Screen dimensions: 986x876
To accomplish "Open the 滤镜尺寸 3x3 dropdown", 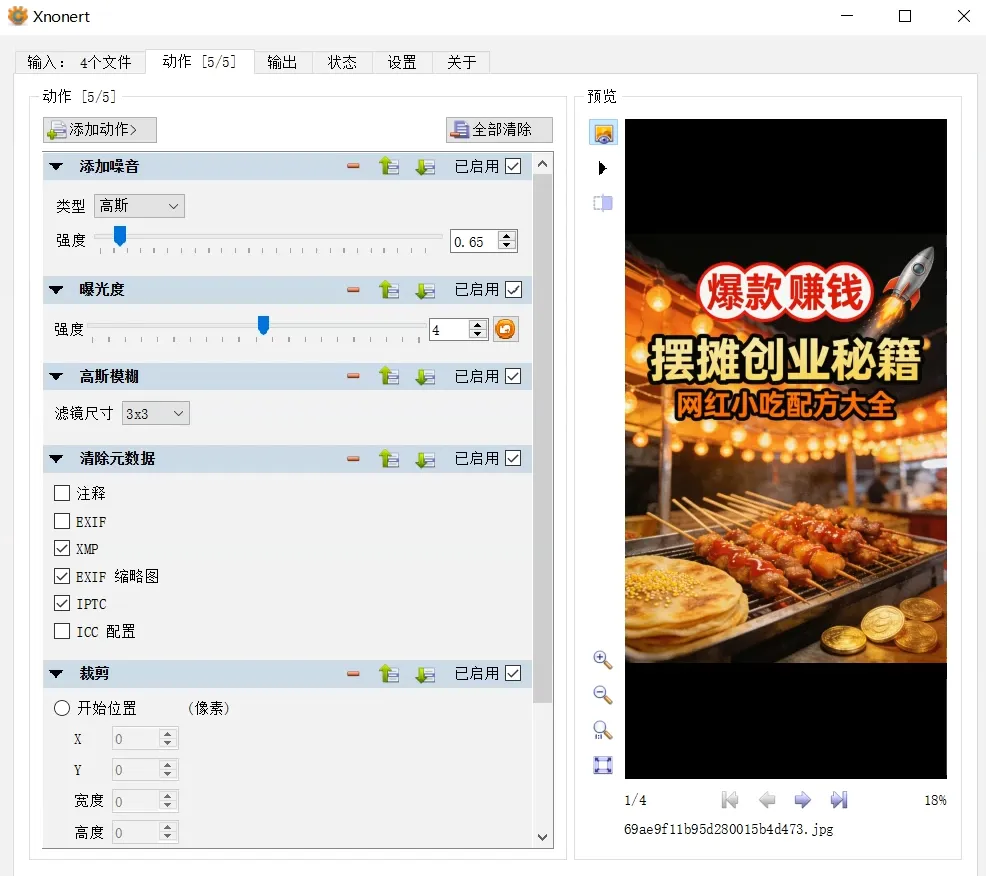I will click(155, 413).
